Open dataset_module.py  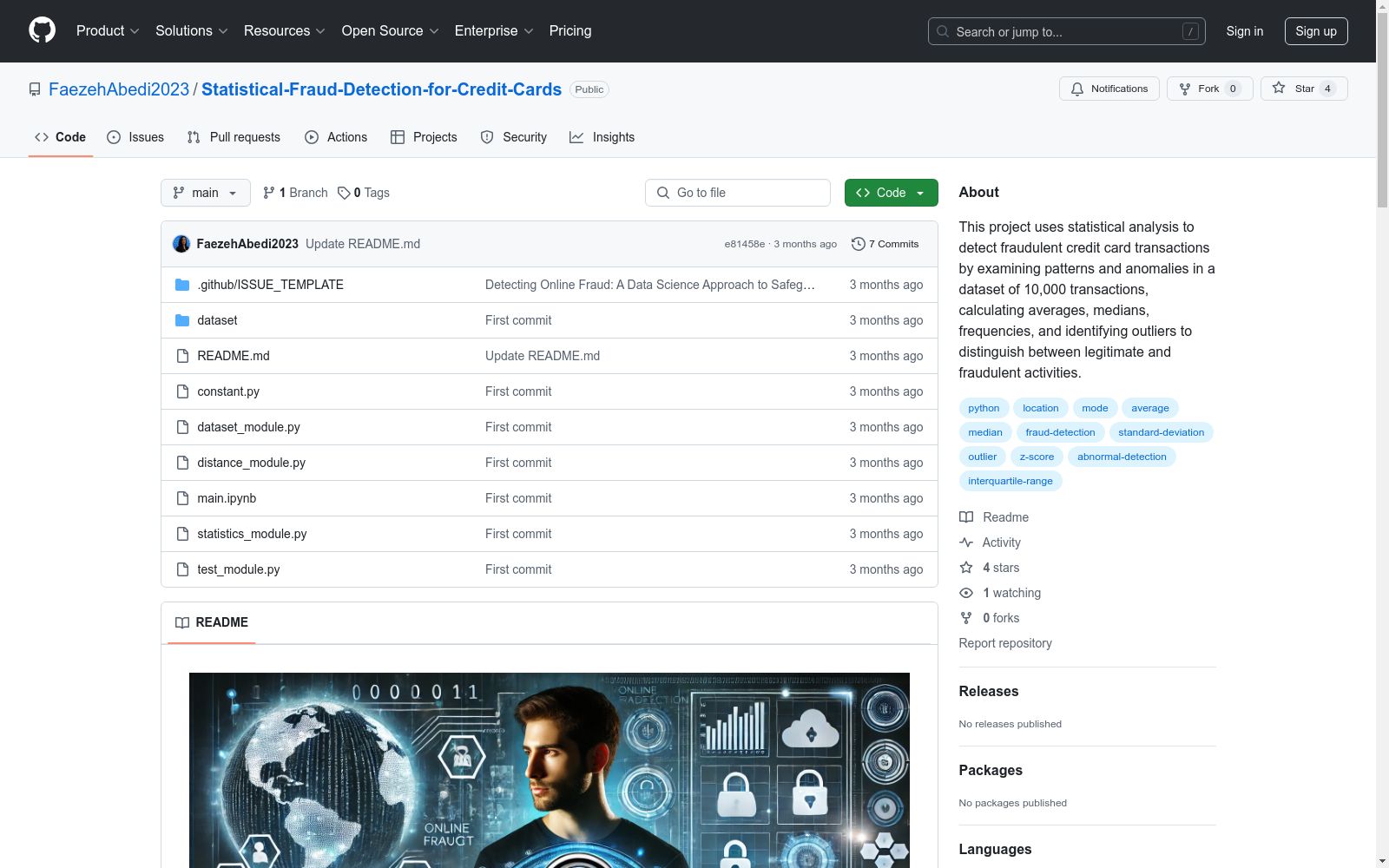(248, 427)
